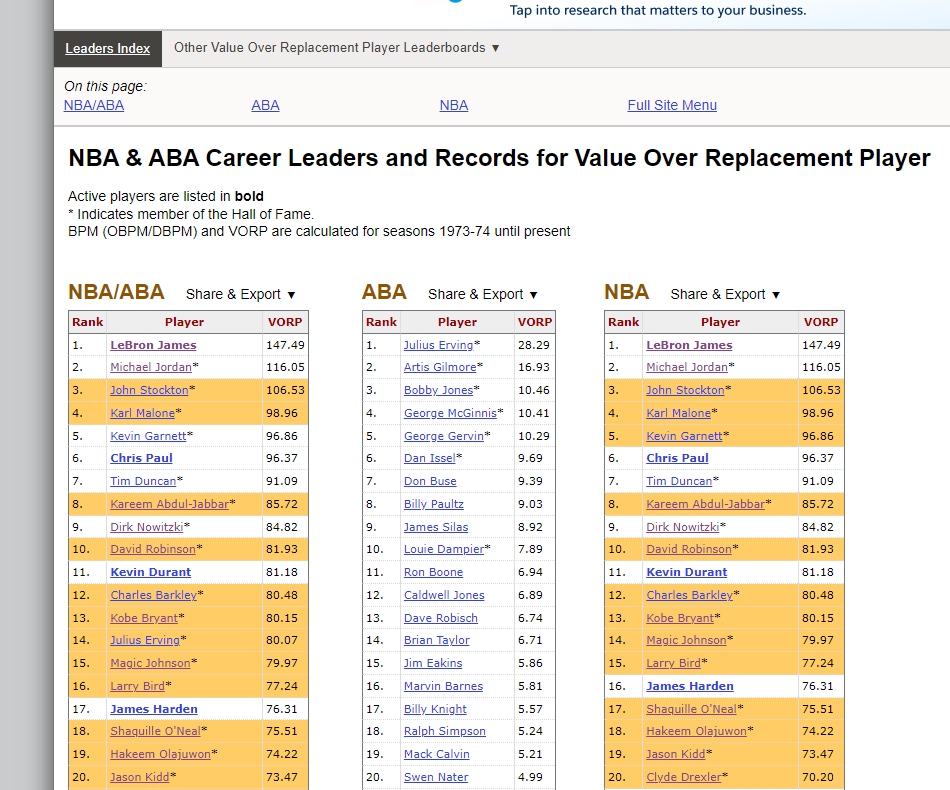The image size is (950, 790).
Task: Open James Harden in NBA table
Action: [690, 686]
